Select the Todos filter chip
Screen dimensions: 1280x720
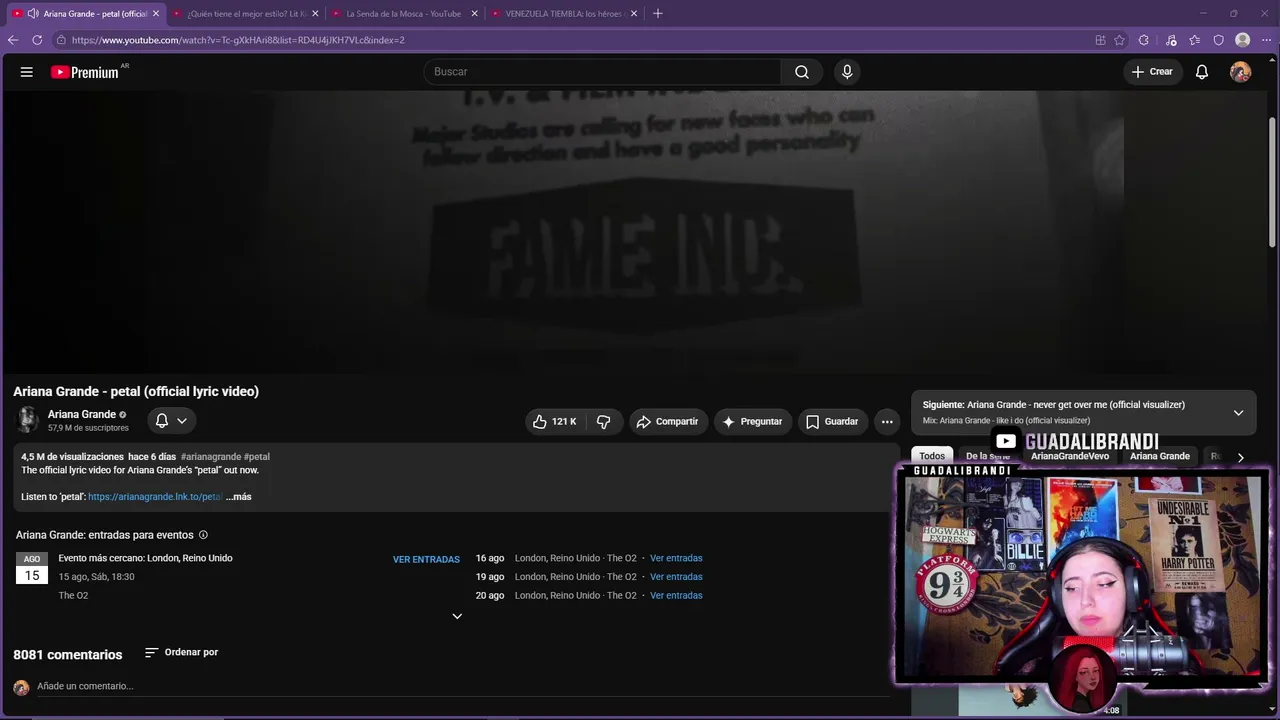pyautogui.click(x=932, y=457)
